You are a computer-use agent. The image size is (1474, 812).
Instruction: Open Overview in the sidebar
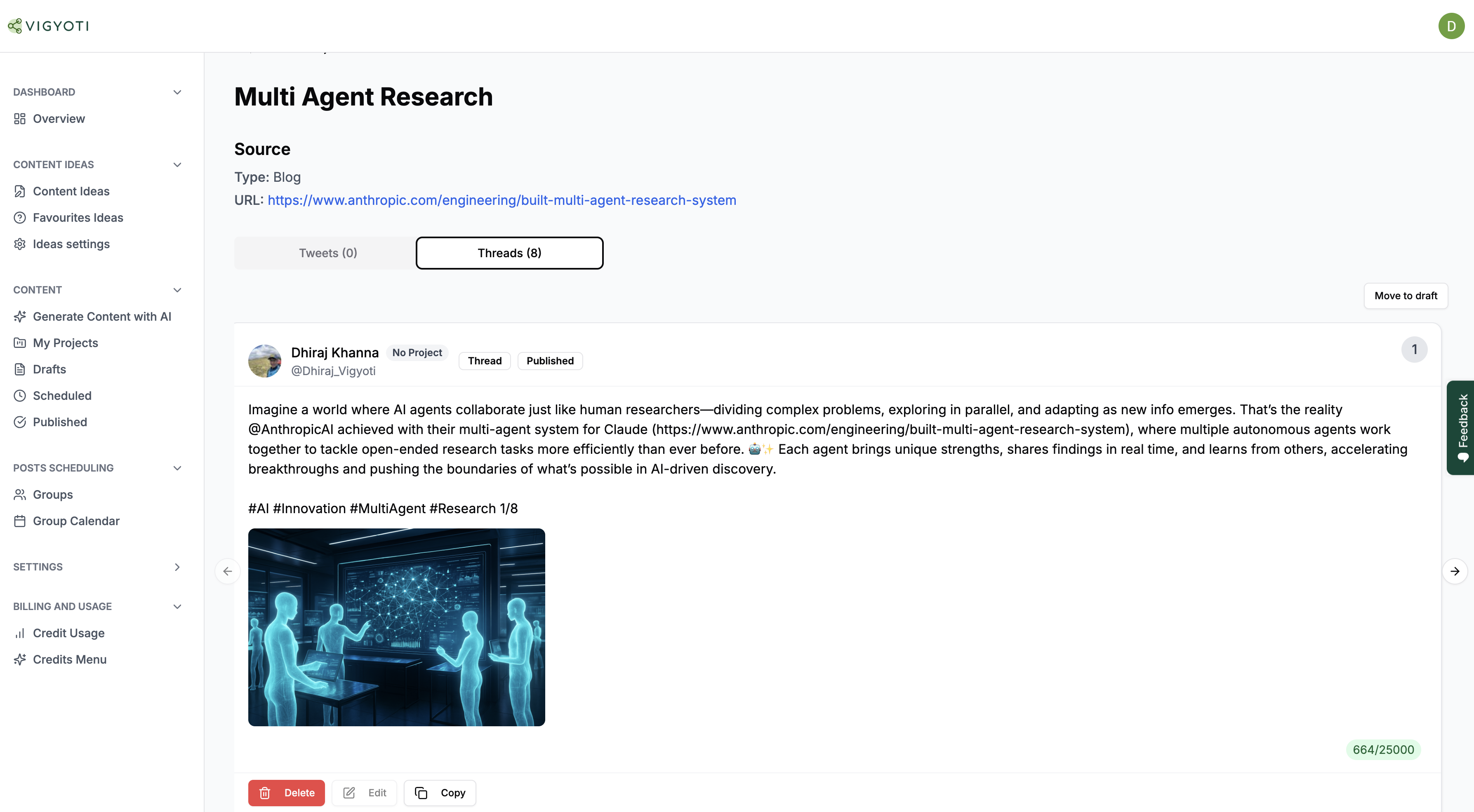(59, 119)
